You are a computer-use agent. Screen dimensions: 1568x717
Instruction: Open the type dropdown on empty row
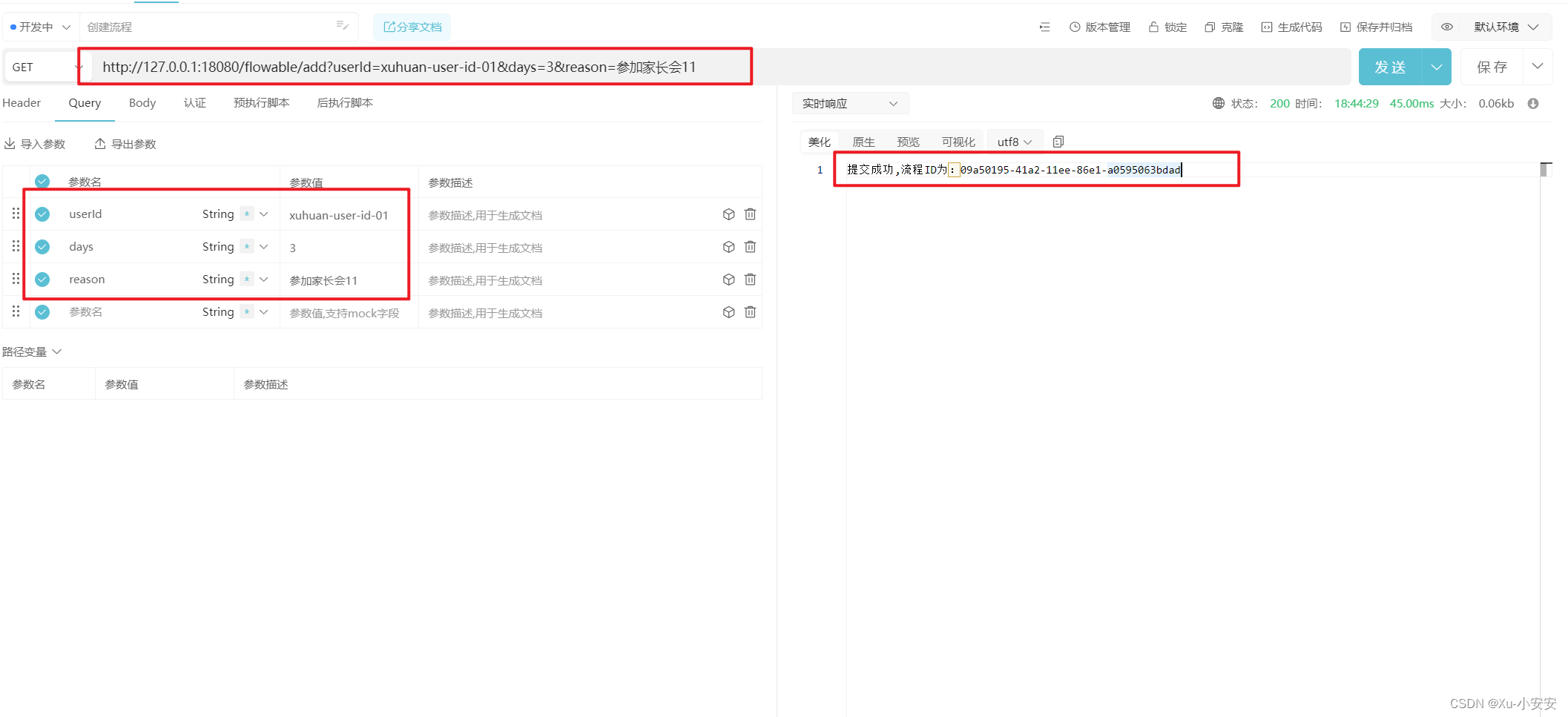tap(264, 312)
